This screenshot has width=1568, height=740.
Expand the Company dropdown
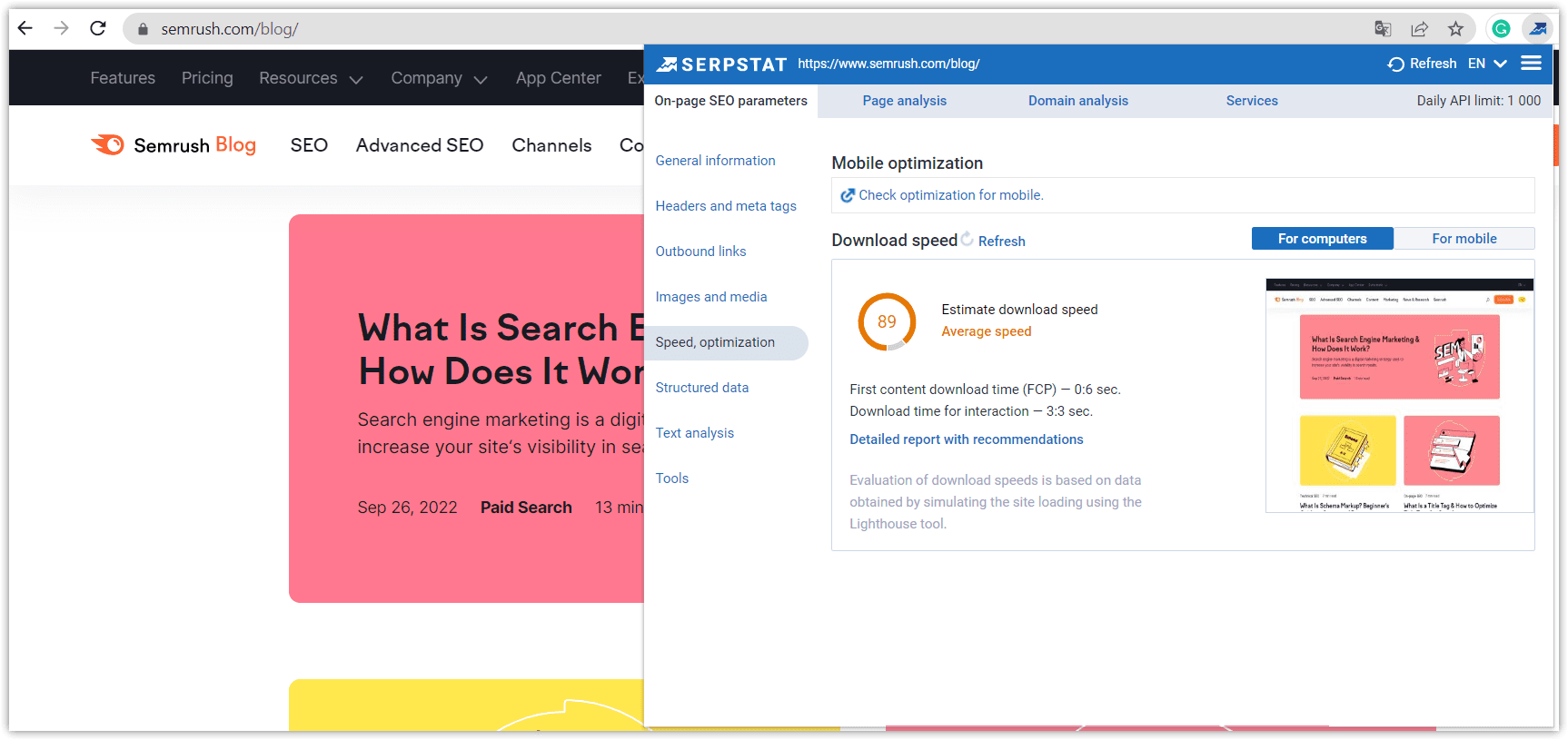439,78
